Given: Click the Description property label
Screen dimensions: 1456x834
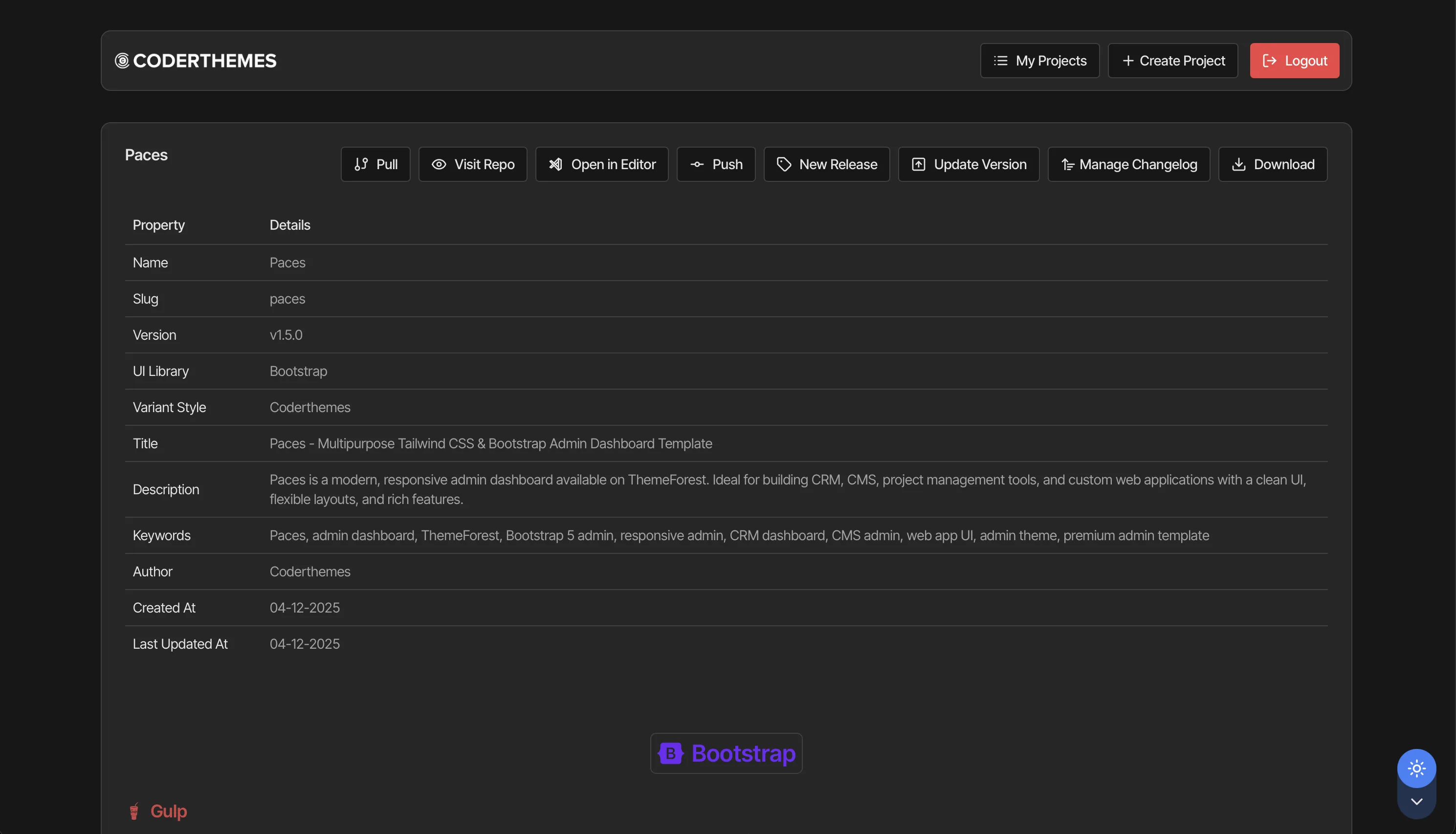Looking at the screenshot, I should 166,490.
